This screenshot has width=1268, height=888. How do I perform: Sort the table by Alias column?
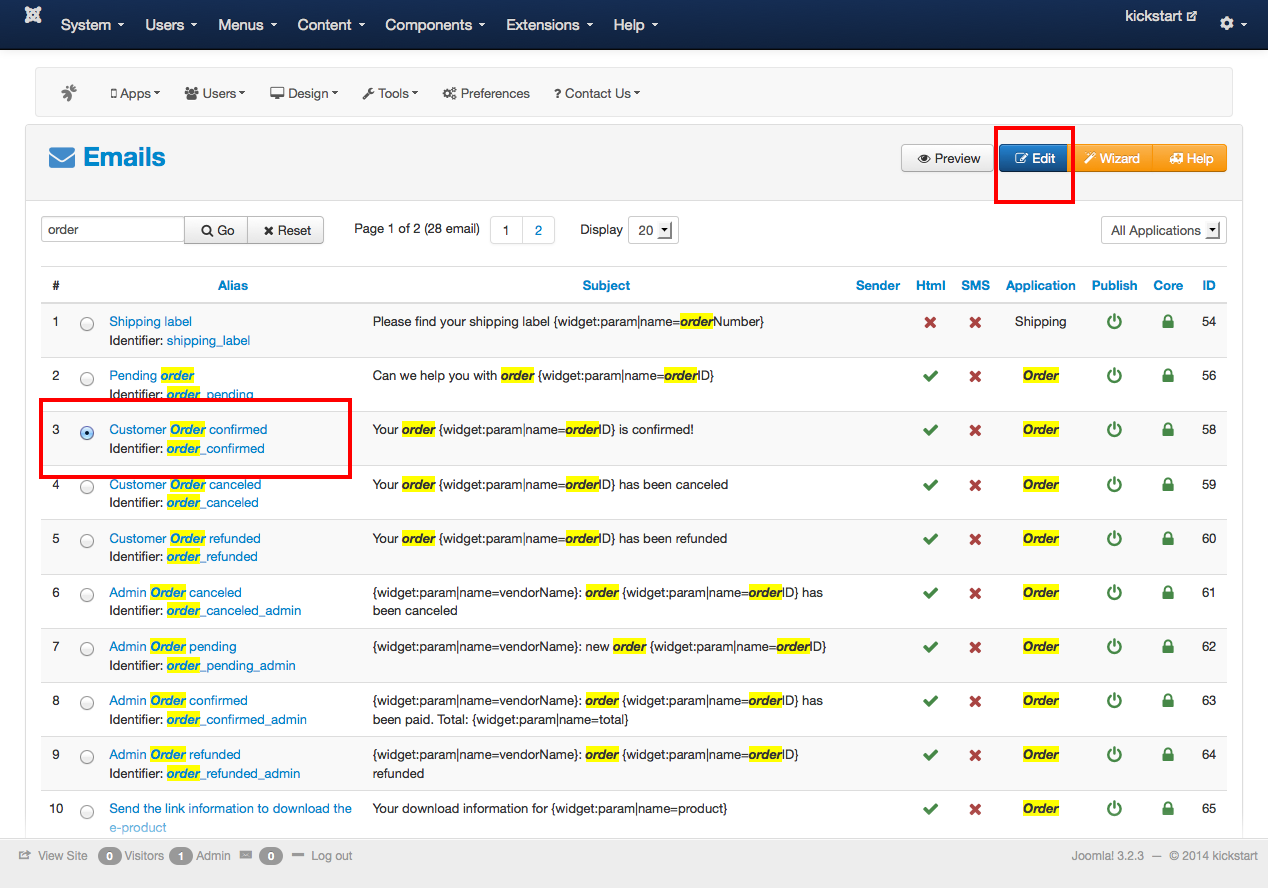pos(232,285)
